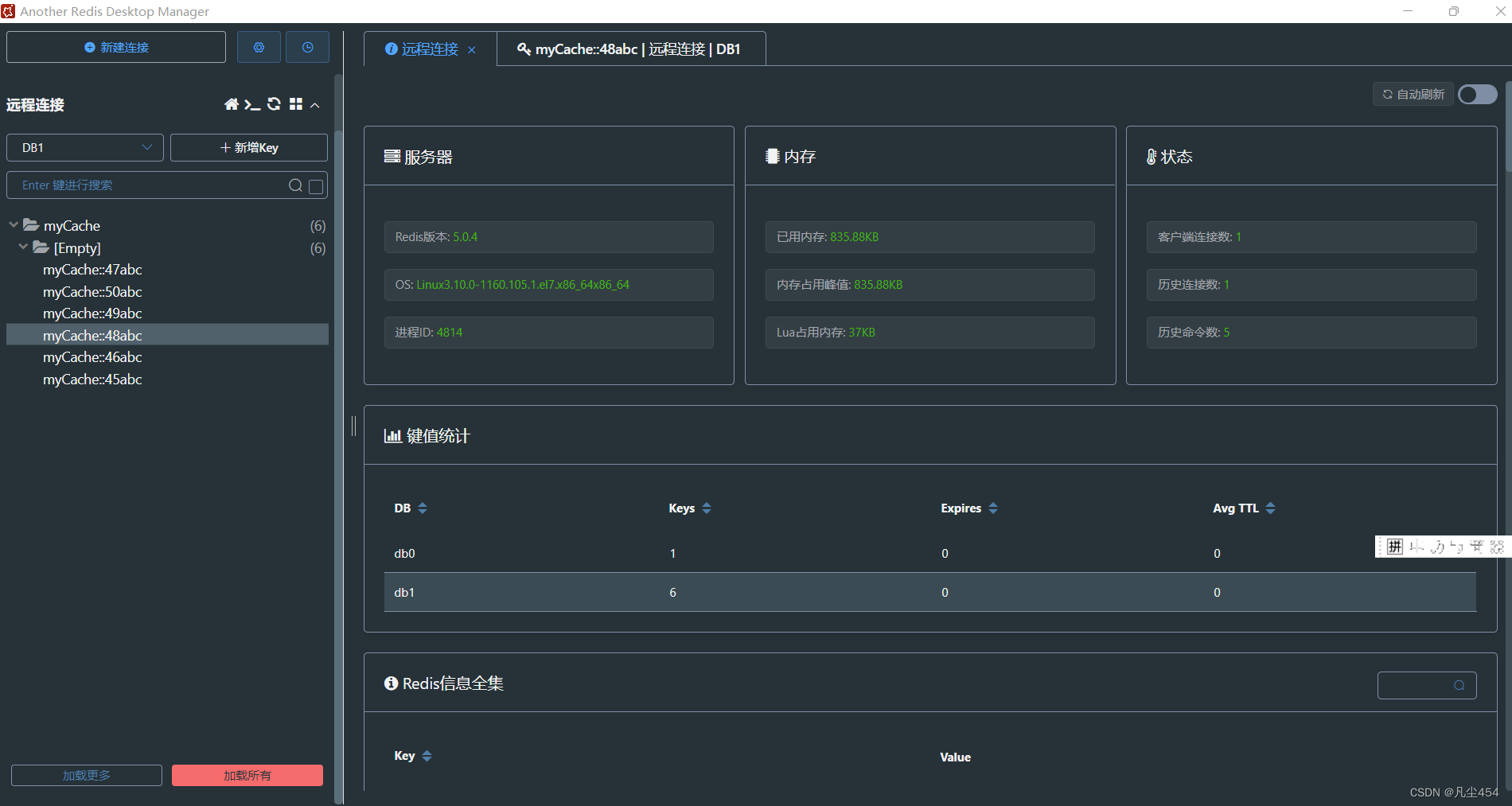Check the exact-match checkbox beside key search
This screenshot has width=1512, height=806.
click(315, 185)
